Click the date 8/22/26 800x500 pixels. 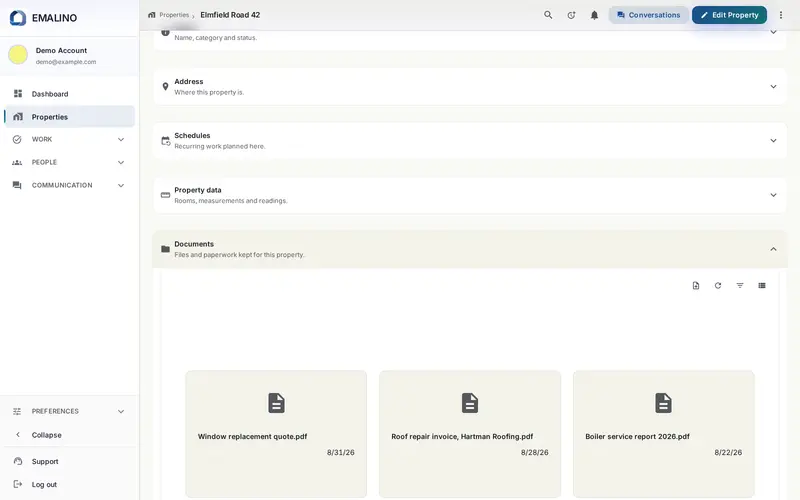click(728, 453)
